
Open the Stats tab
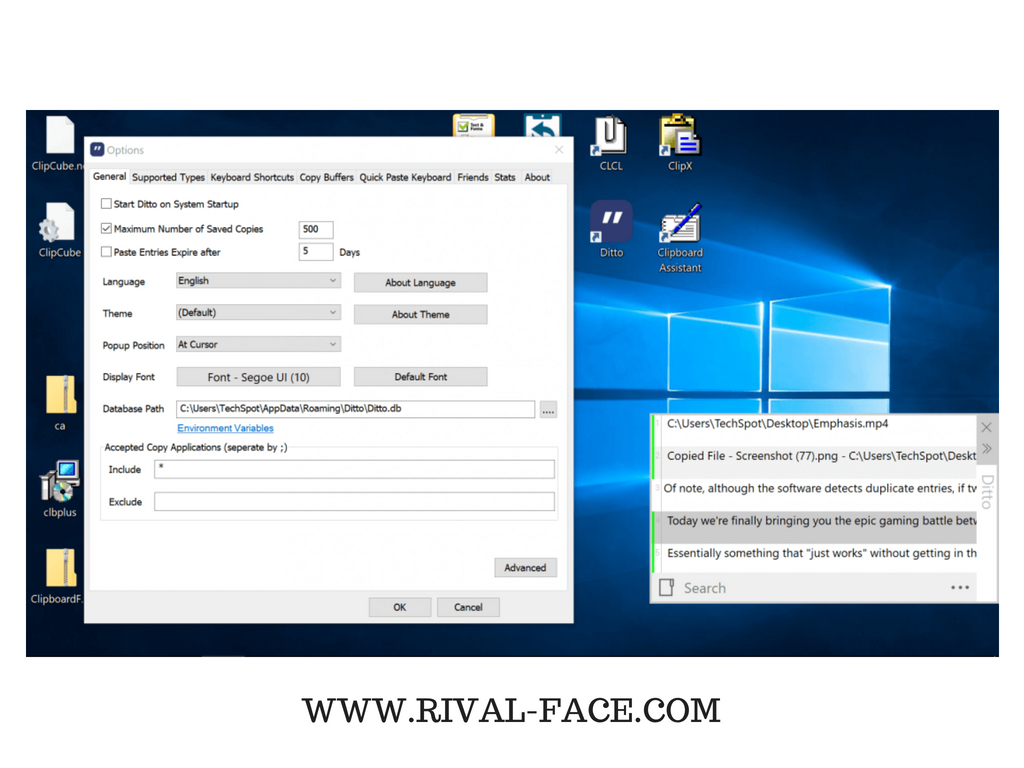coord(505,177)
